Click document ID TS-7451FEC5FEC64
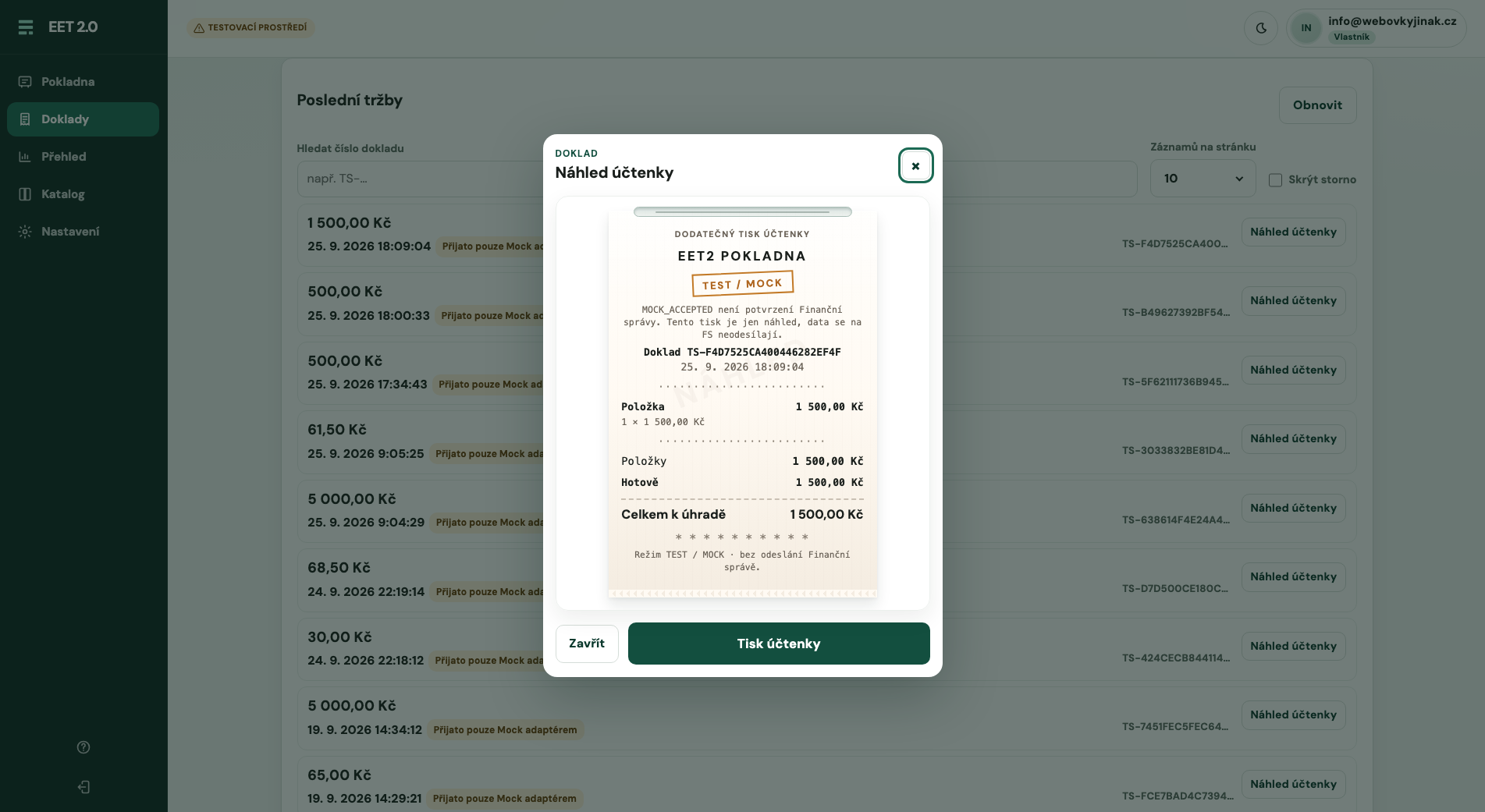The width and height of the screenshot is (1485, 812). [1175, 727]
